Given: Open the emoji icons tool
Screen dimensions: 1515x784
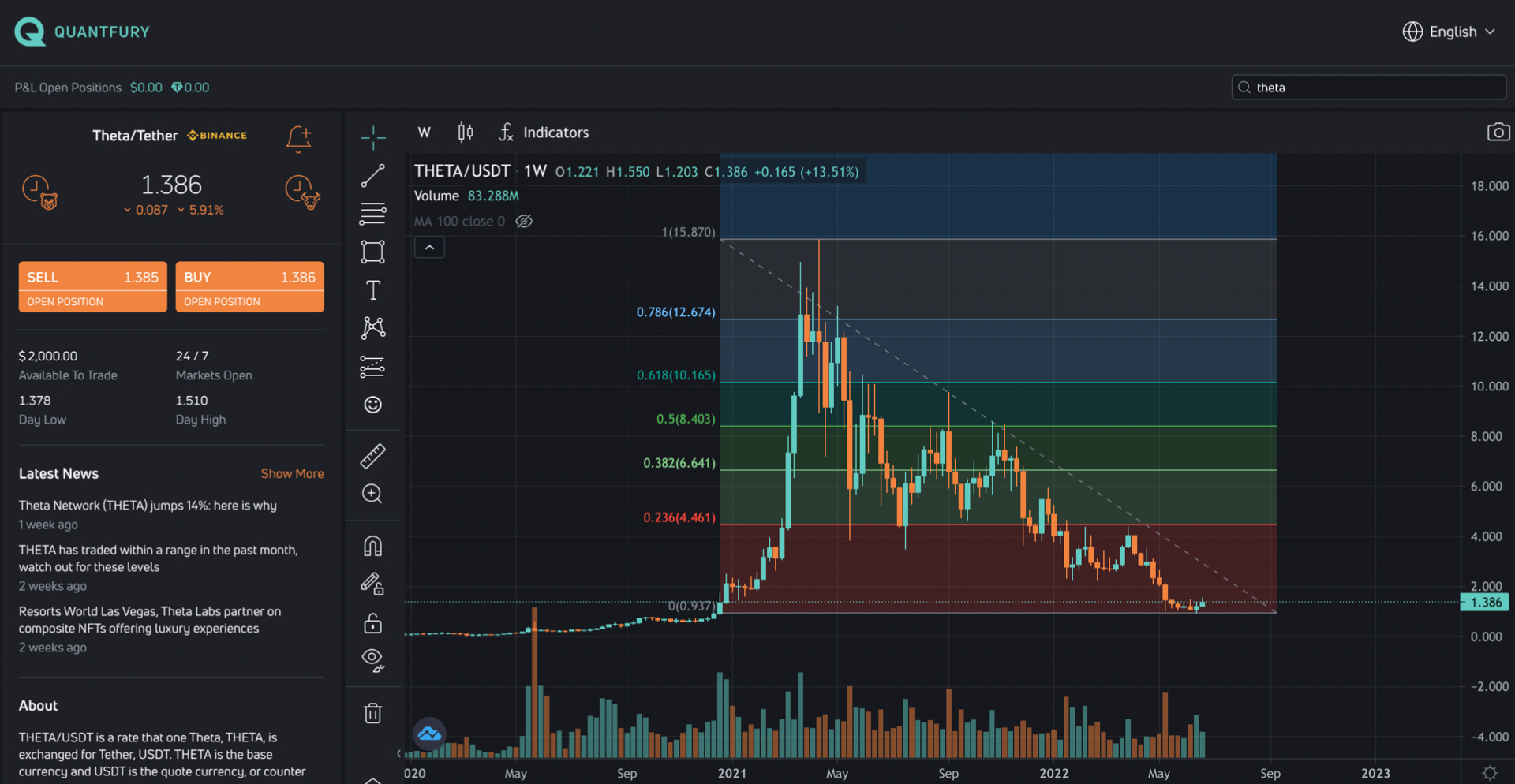Looking at the screenshot, I should [x=373, y=405].
